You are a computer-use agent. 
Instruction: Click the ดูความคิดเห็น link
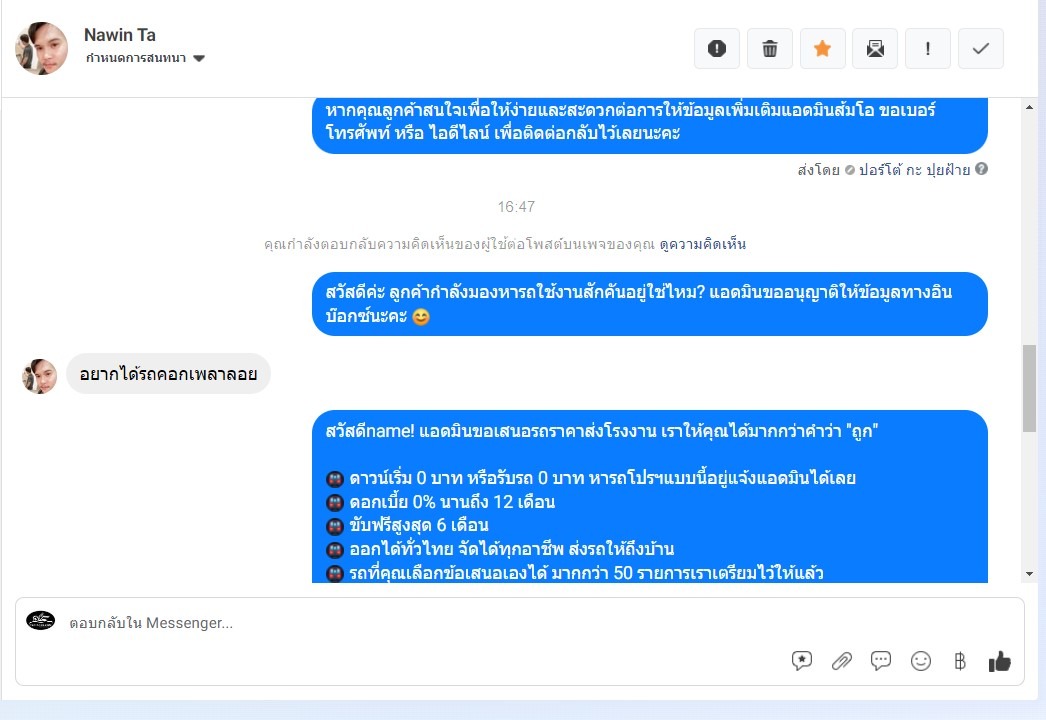coord(702,244)
